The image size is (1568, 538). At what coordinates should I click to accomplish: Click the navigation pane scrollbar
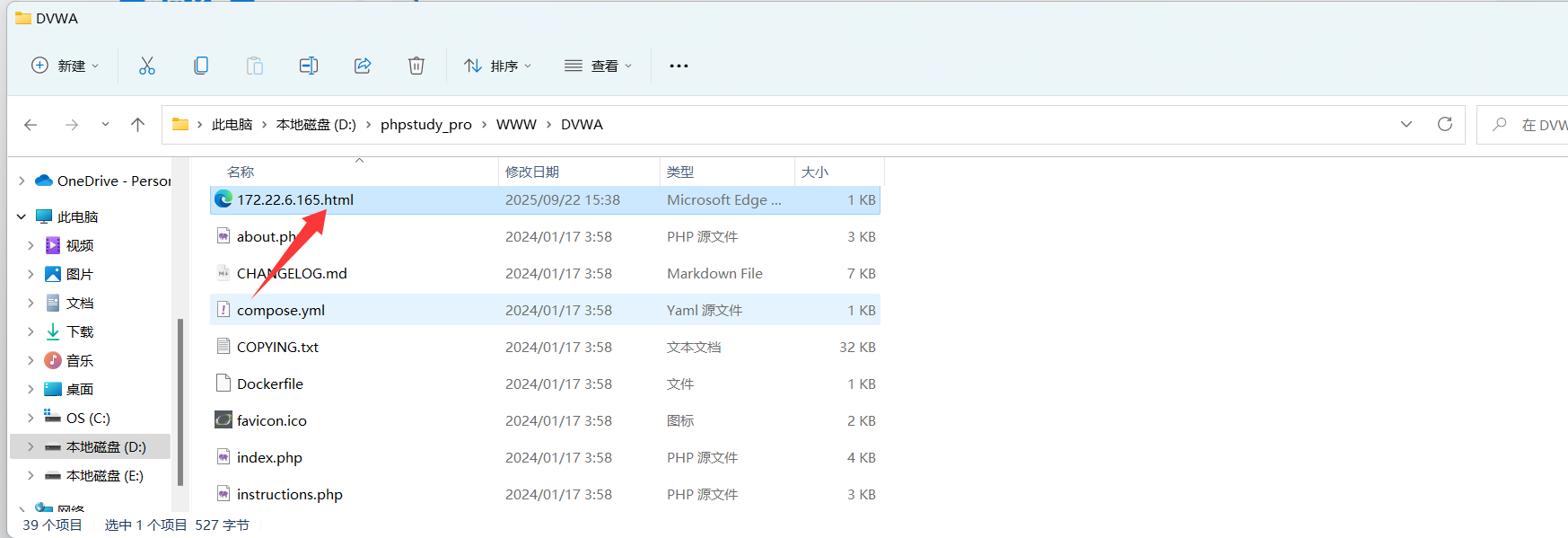coord(180,402)
